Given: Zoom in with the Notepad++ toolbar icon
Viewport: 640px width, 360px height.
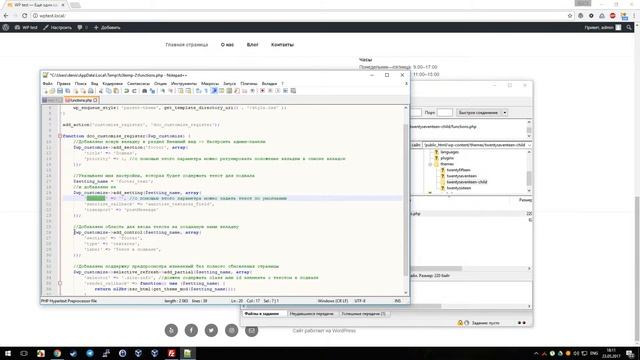Looking at the screenshot, I should (x=163, y=91).
